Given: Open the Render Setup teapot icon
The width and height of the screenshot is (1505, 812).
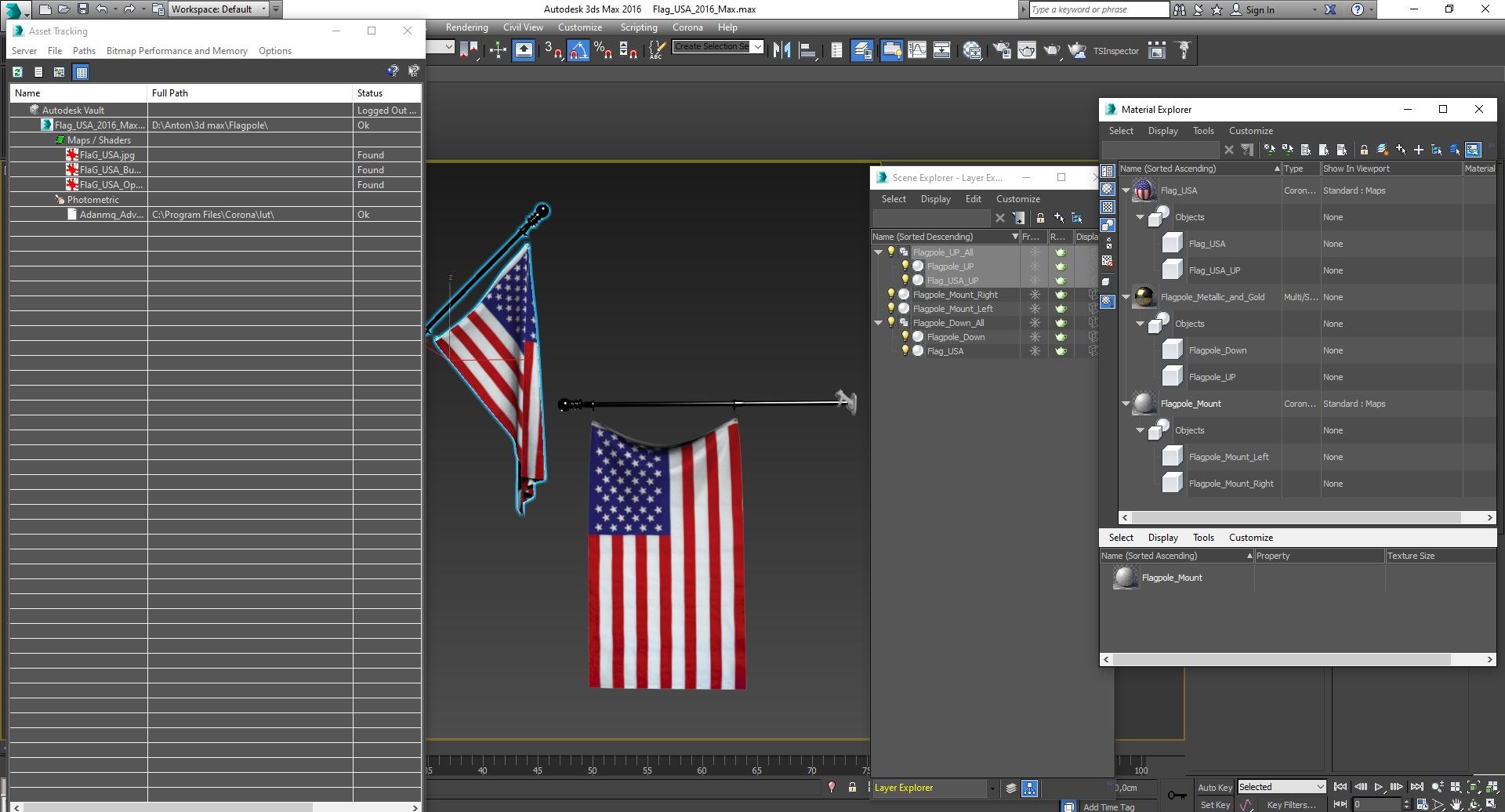Looking at the screenshot, I should [1002, 51].
